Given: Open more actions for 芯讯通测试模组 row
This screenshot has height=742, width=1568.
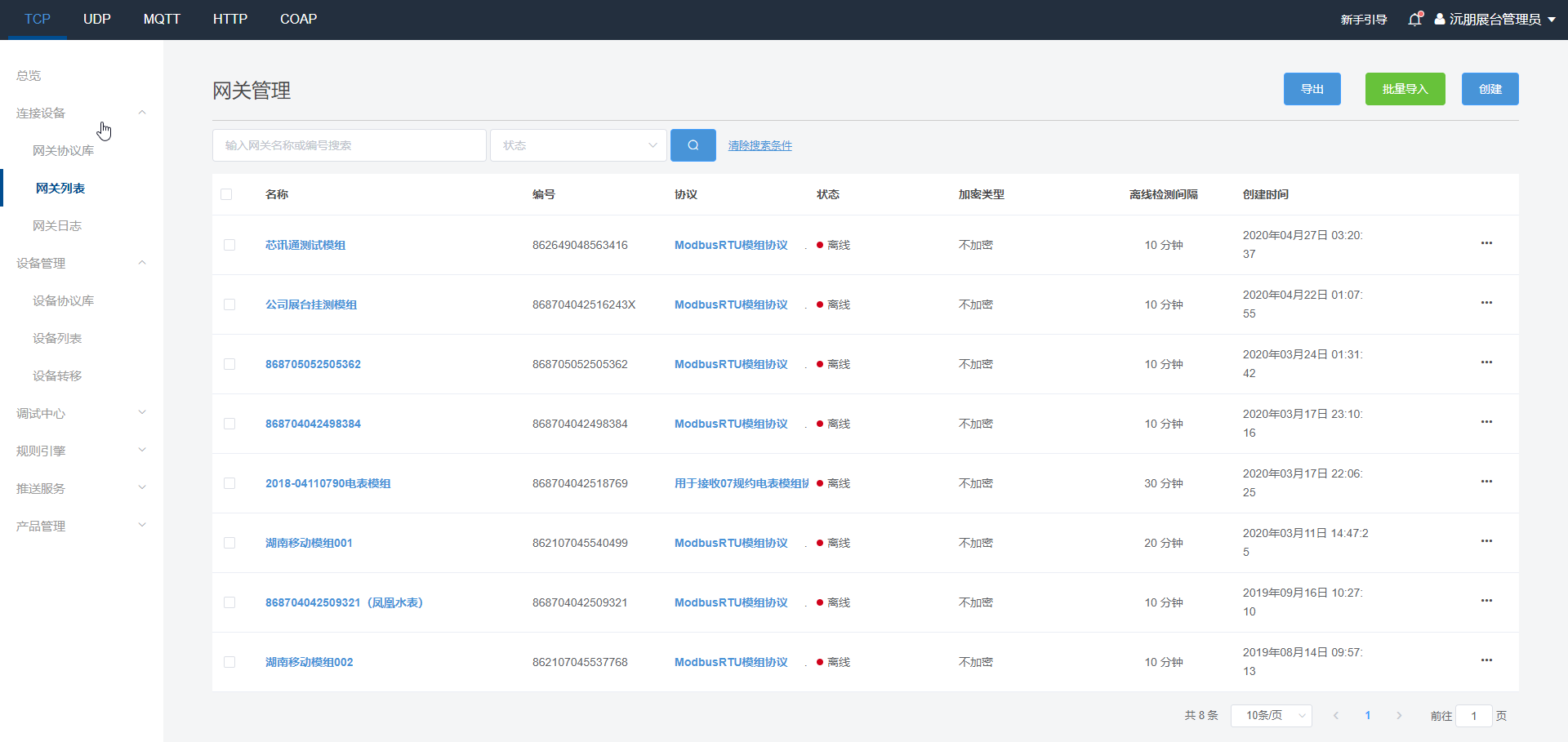Looking at the screenshot, I should [1486, 243].
